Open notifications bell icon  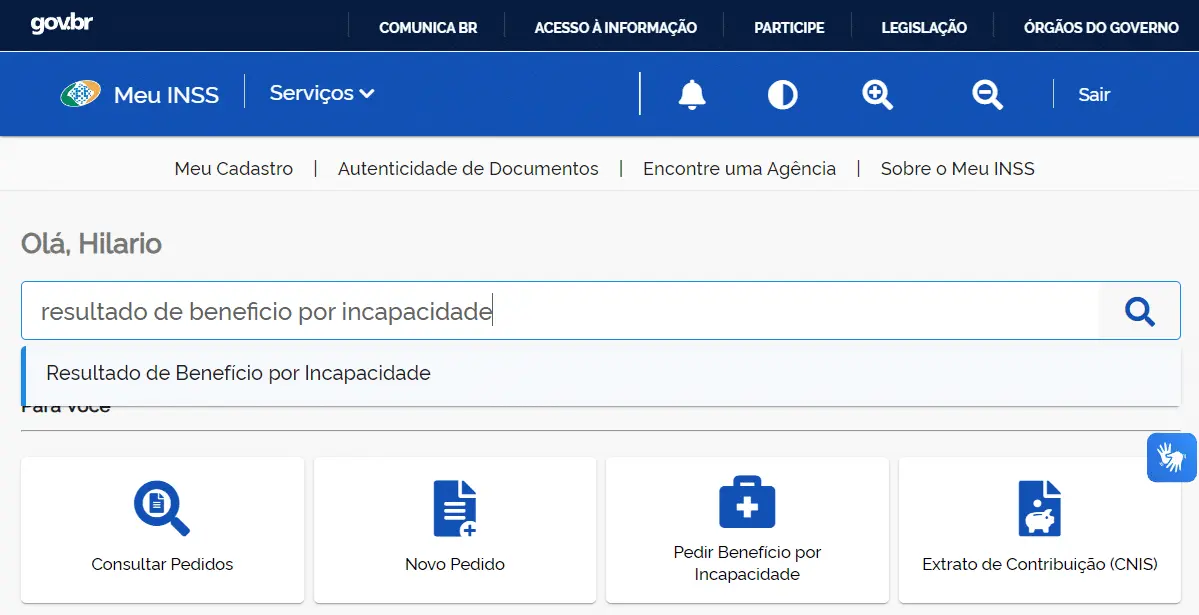pos(691,94)
